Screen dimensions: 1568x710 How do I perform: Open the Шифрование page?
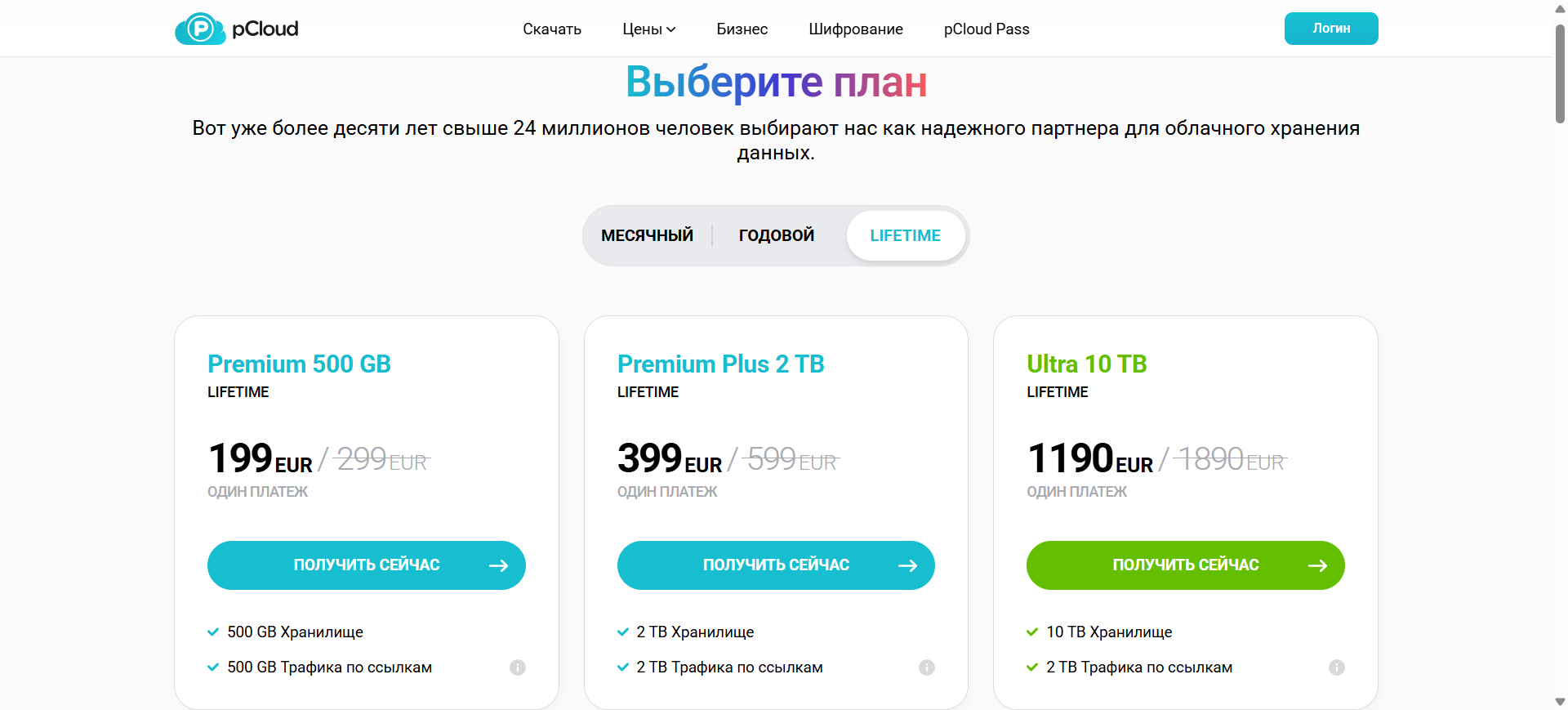pyautogui.click(x=856, y=29)
